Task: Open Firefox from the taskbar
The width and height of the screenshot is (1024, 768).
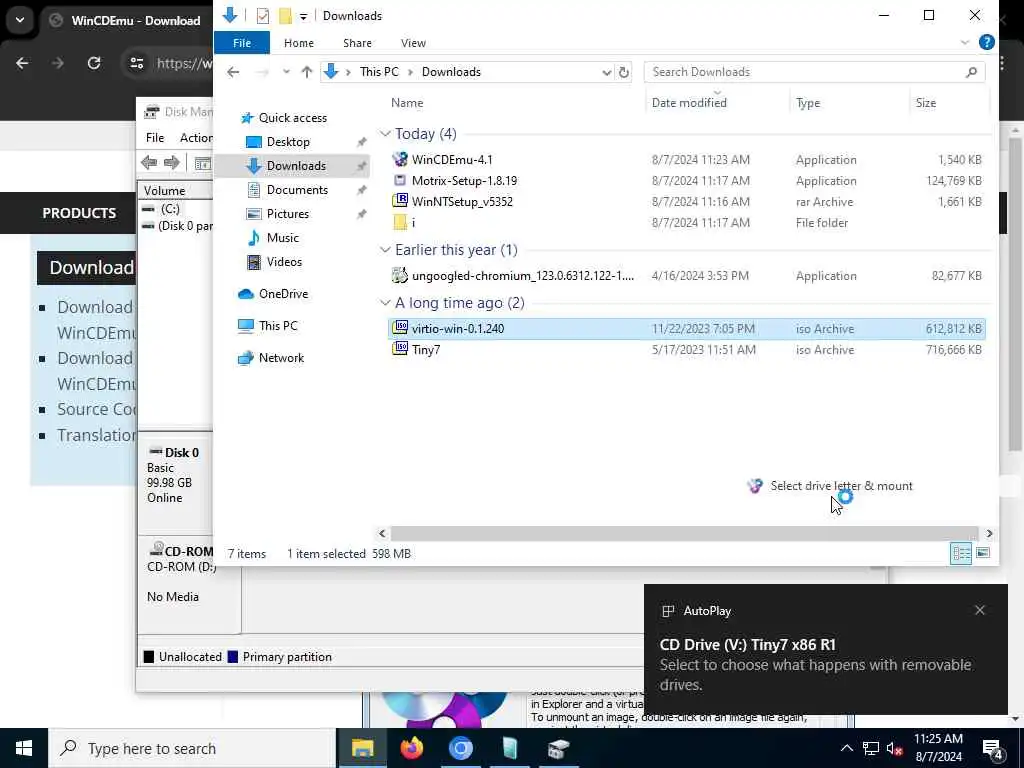Action: 411,748
